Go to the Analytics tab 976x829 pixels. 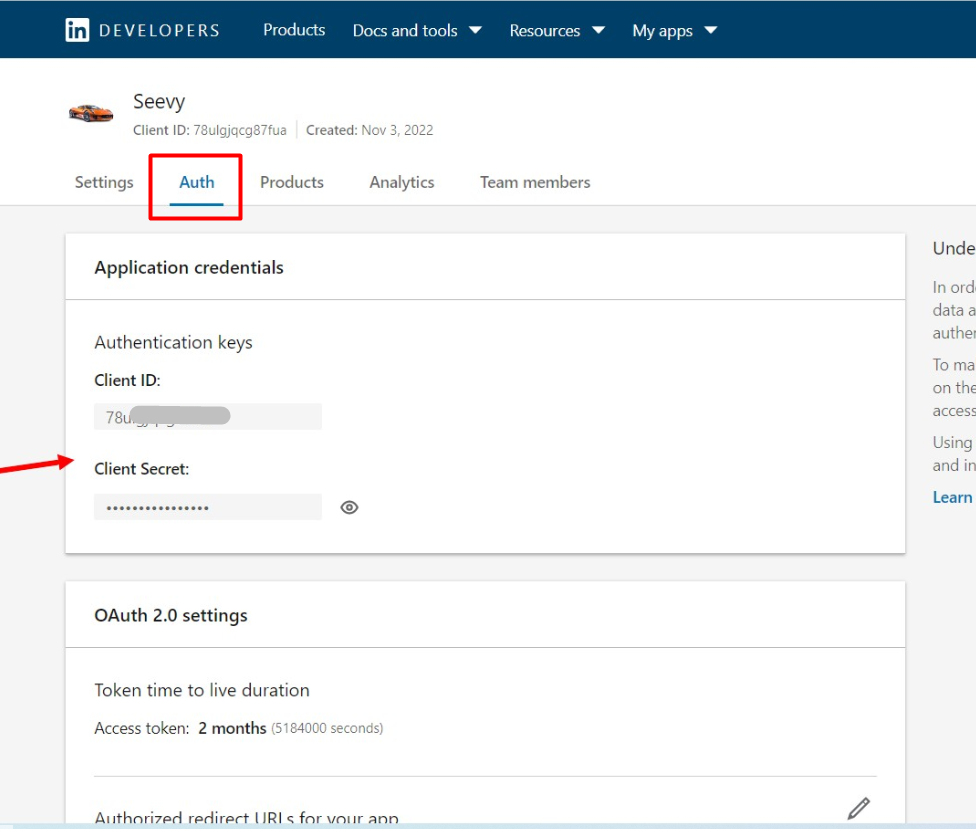click(402, 182)
